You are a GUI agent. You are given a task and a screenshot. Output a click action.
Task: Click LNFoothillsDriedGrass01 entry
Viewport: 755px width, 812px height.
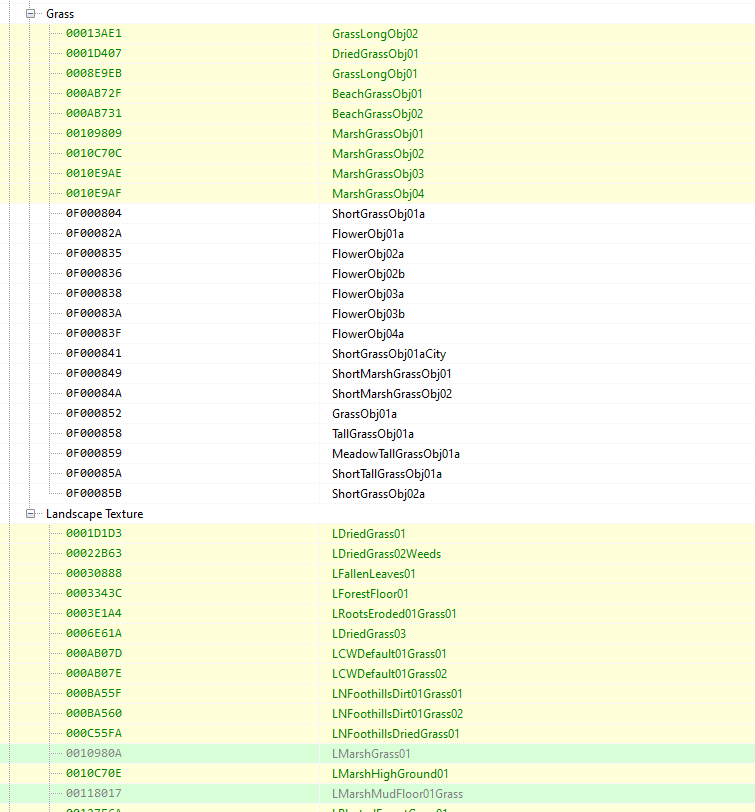tap(396, 734)
